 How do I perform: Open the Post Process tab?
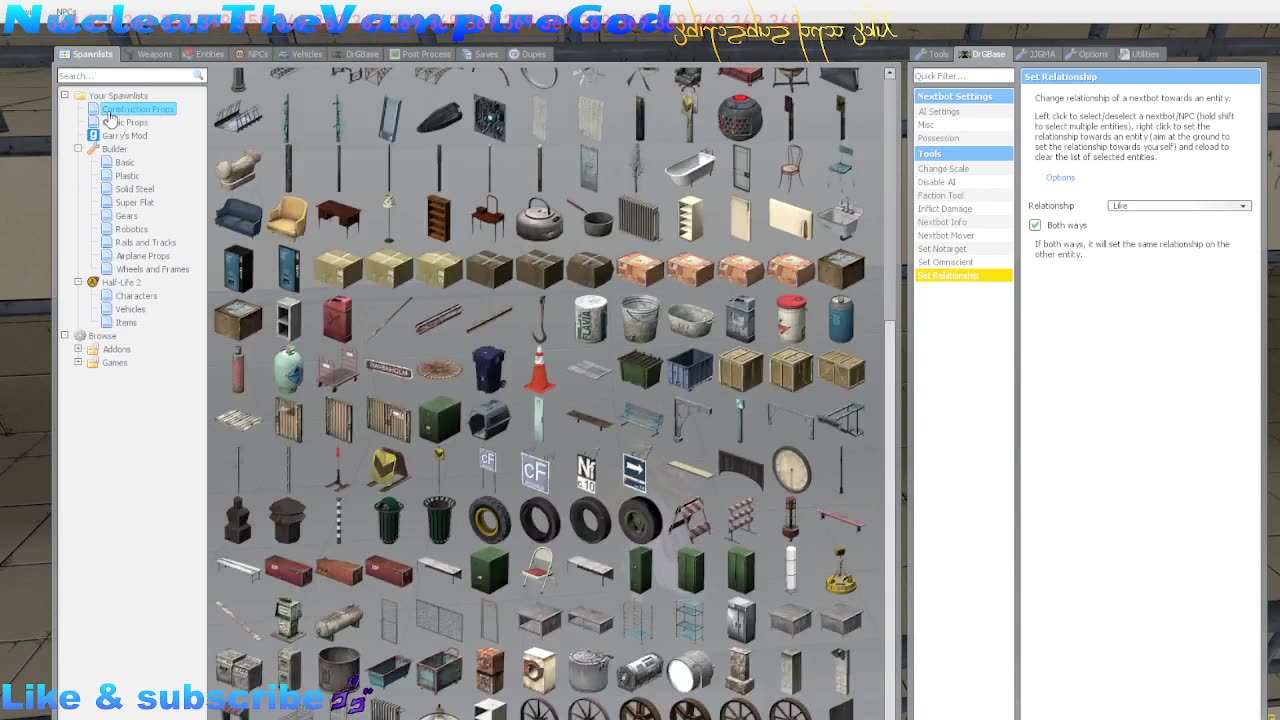421,54
